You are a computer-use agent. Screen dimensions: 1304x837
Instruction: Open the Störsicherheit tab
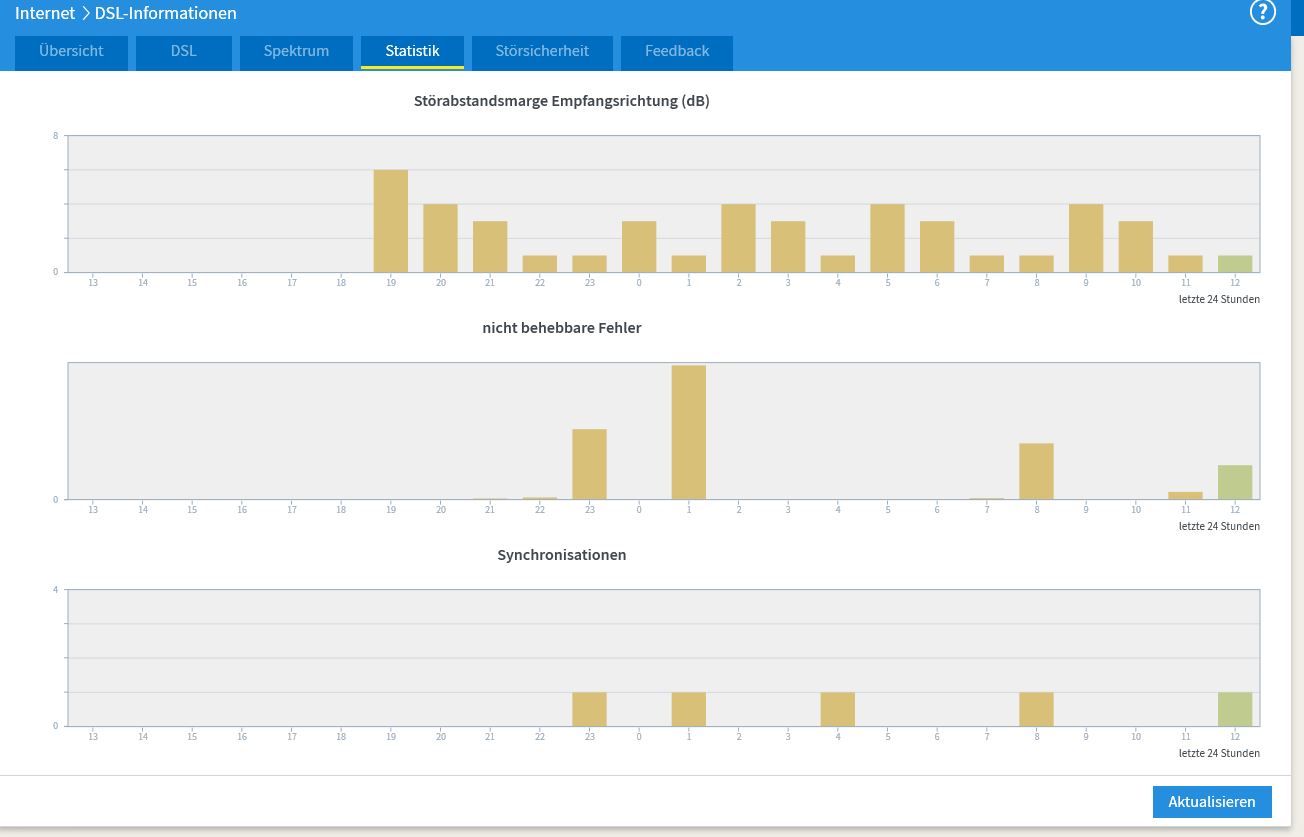542,52
